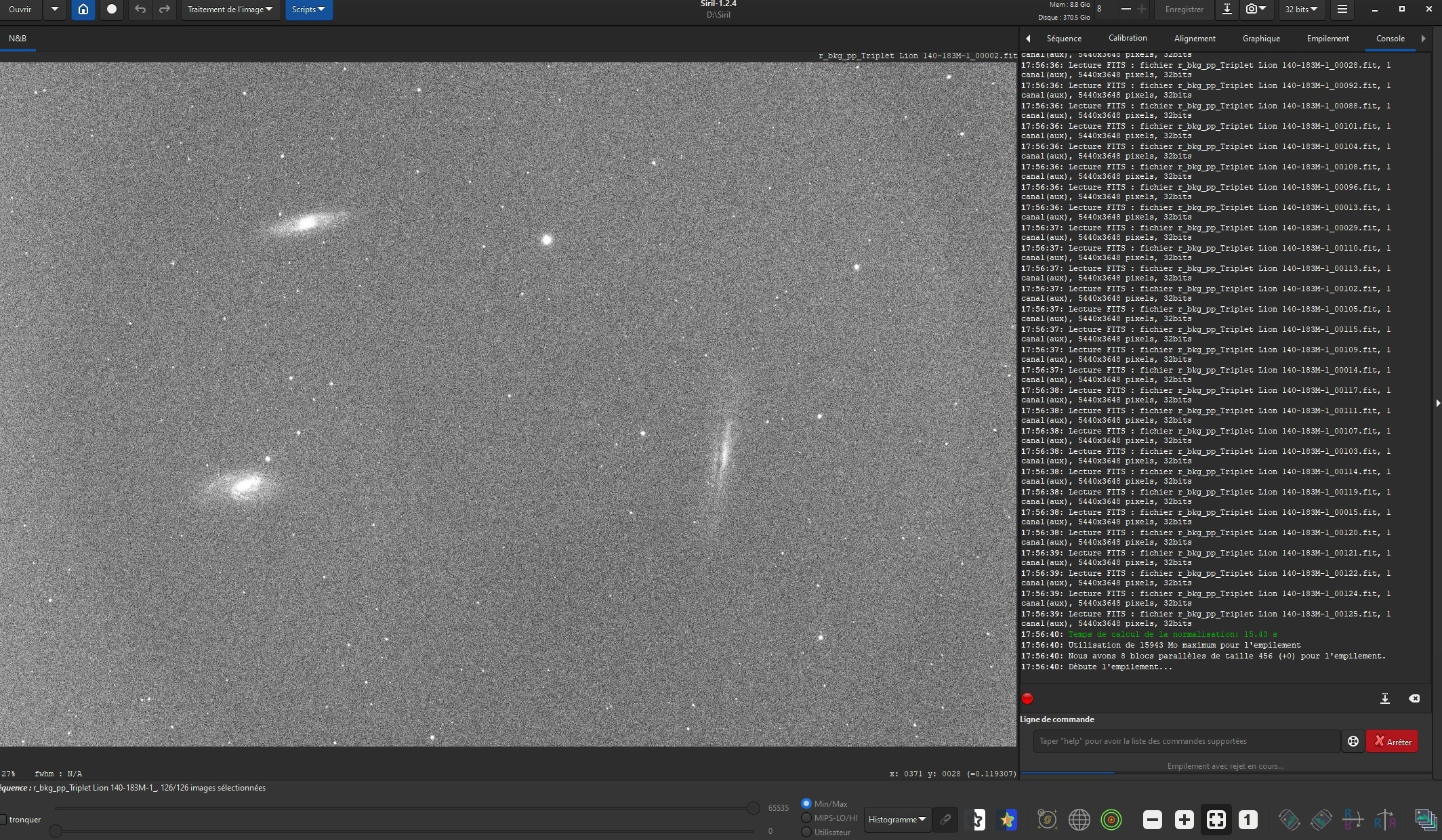The image size is (1442, 840).
Task: Clear the console log
Action: click(x=1414, y=698)
